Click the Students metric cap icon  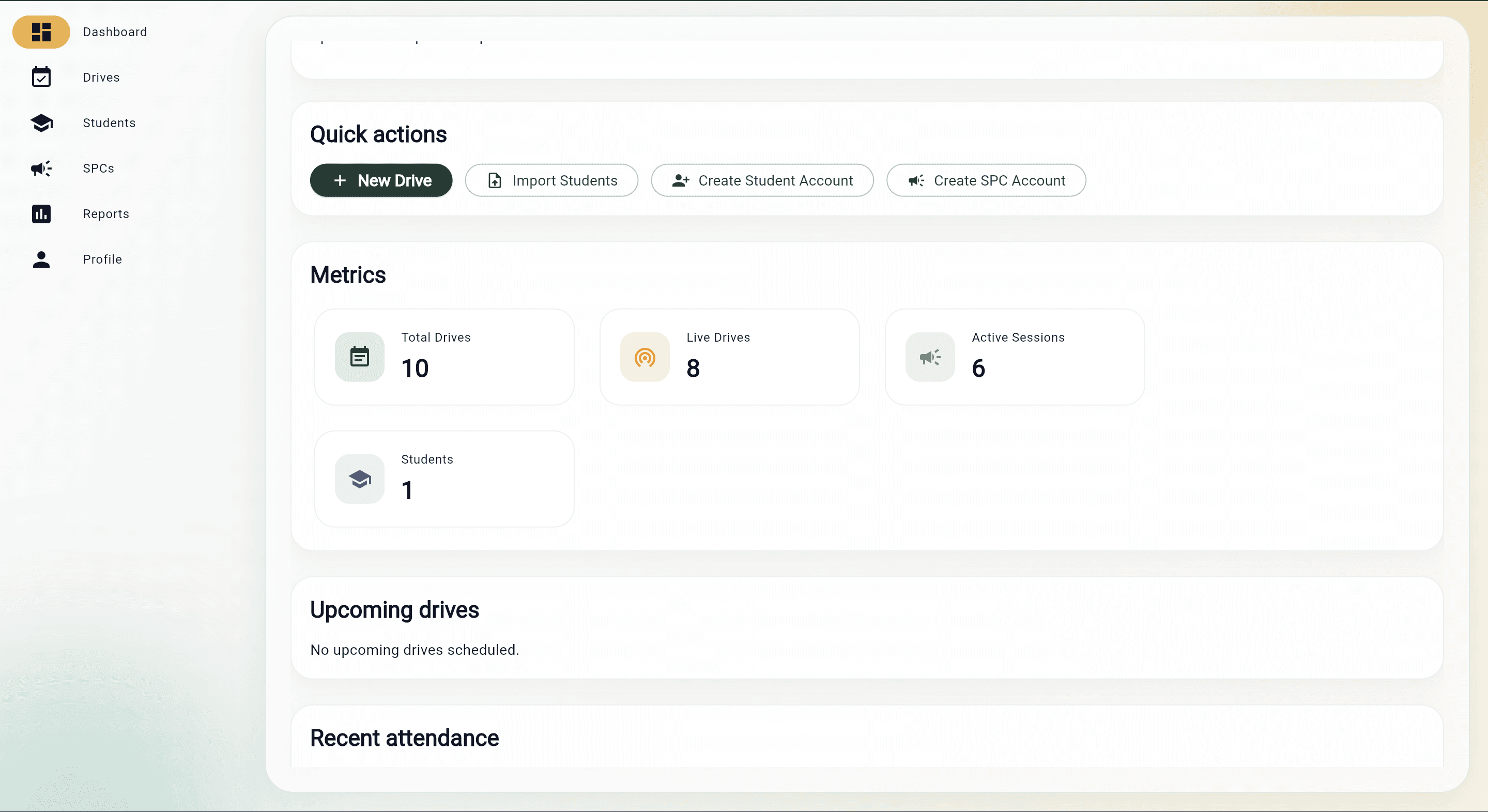click(359, 479)
